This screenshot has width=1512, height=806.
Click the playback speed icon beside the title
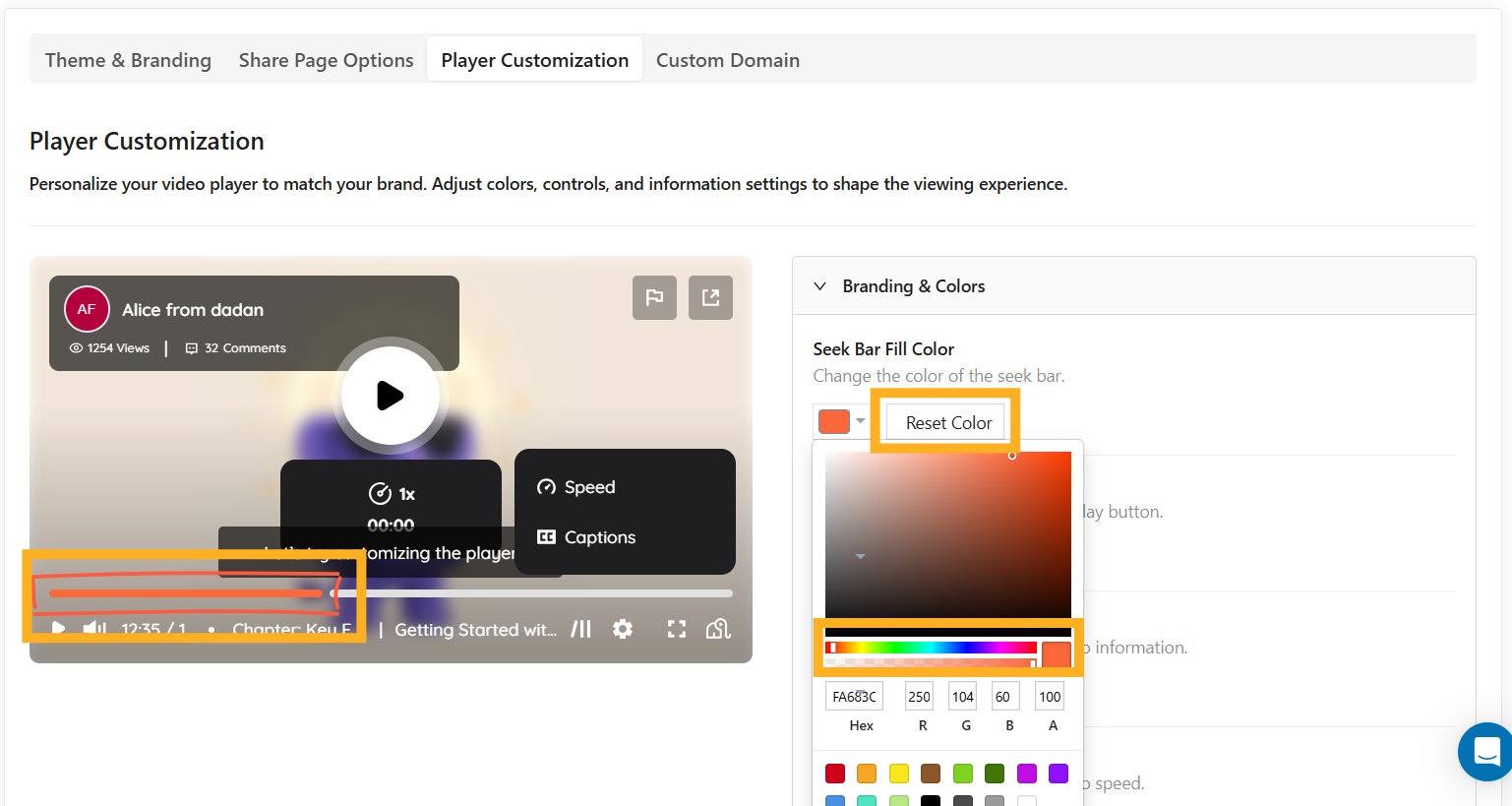point(581,628)
